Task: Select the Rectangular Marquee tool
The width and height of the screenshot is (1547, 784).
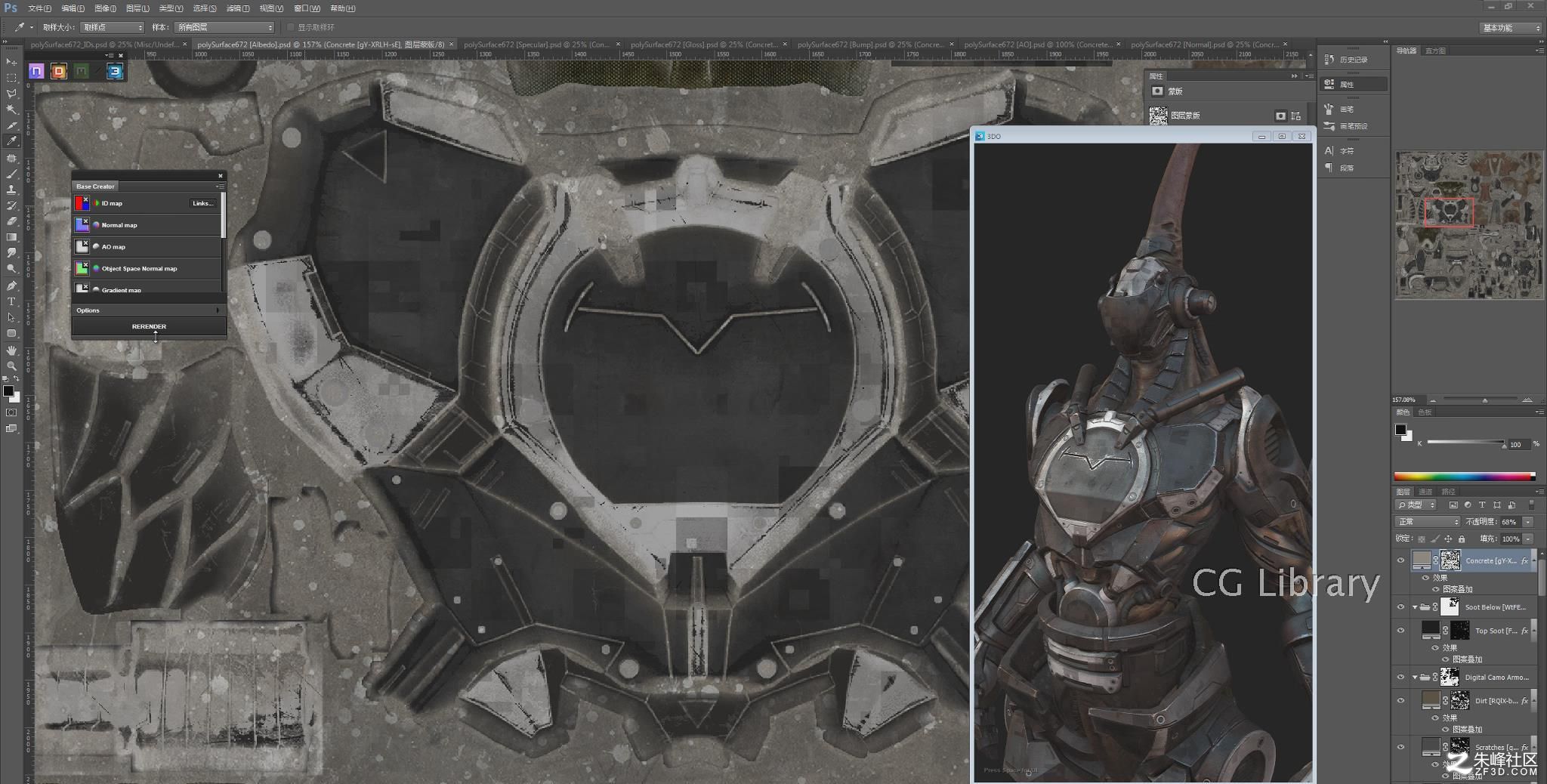Action: (x=11, y=77)
